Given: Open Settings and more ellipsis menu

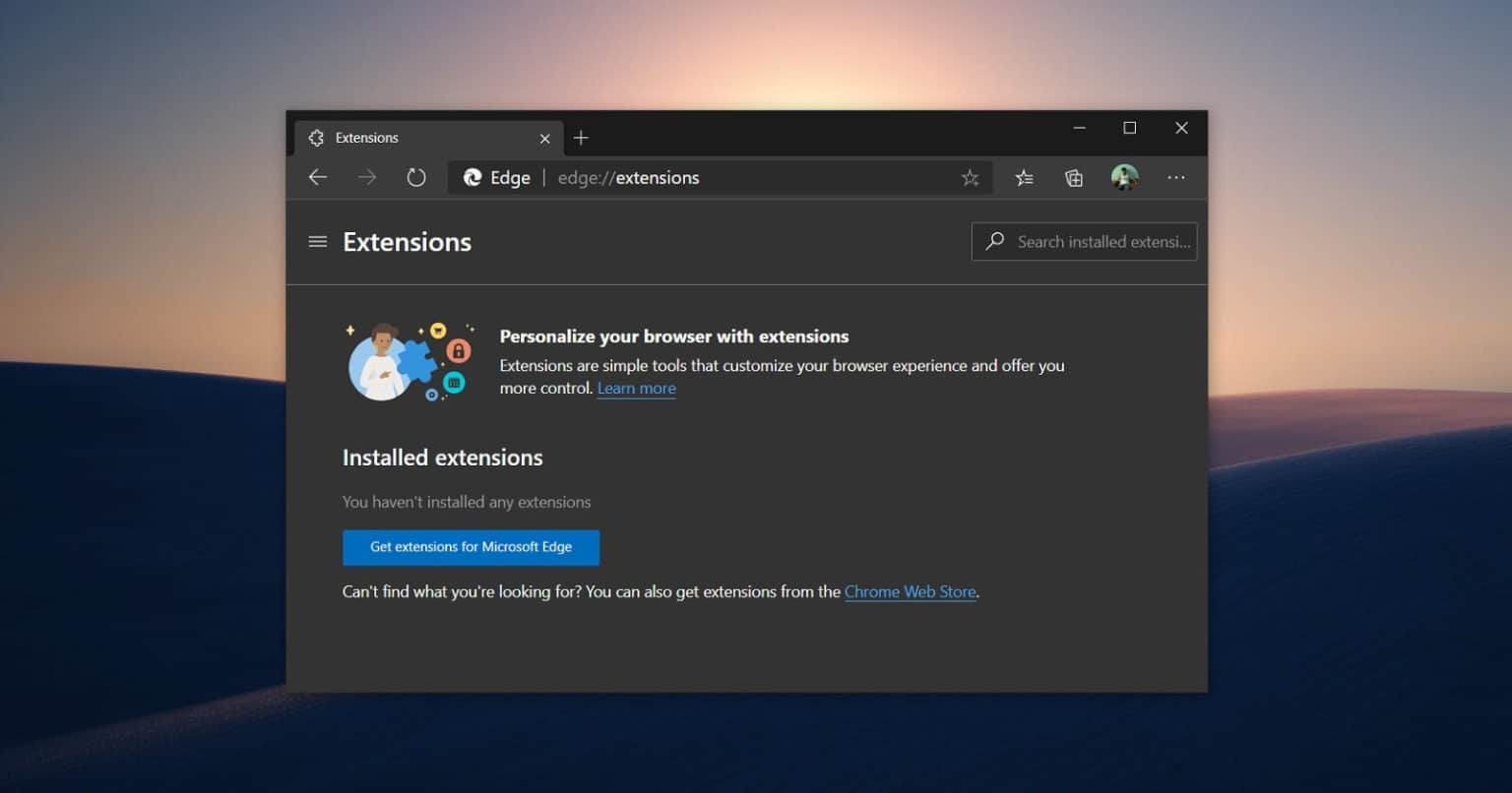Looking at the screenshot, I should 1176,178.
